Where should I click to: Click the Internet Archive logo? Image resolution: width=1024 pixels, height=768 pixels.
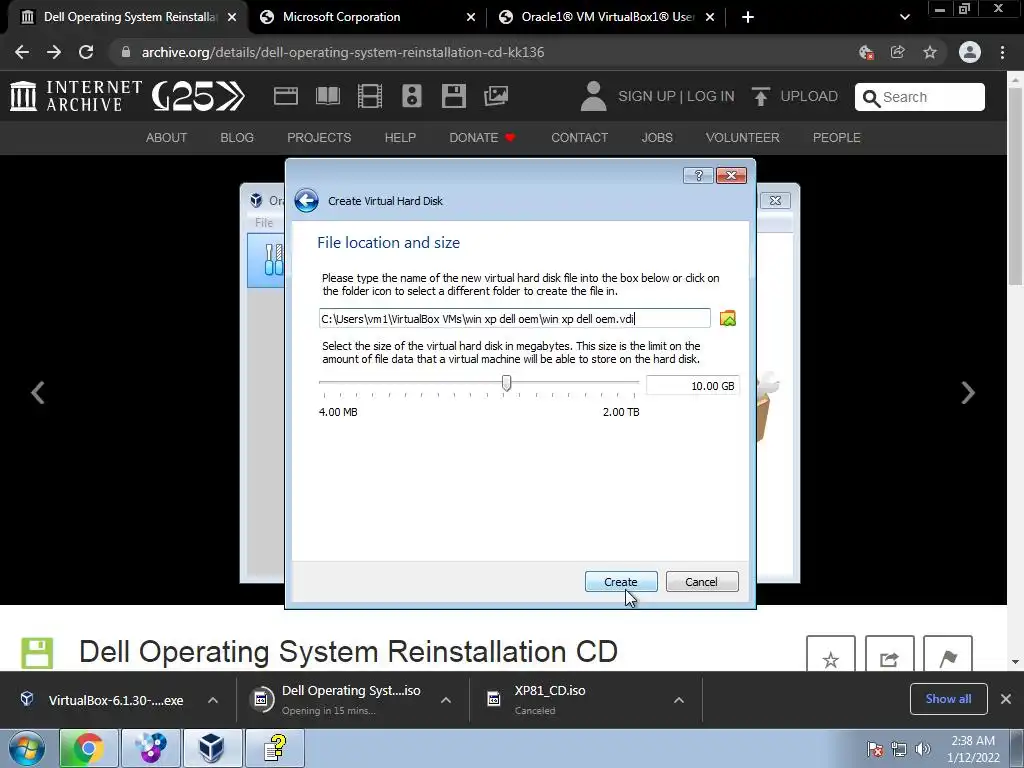(76, 96)
